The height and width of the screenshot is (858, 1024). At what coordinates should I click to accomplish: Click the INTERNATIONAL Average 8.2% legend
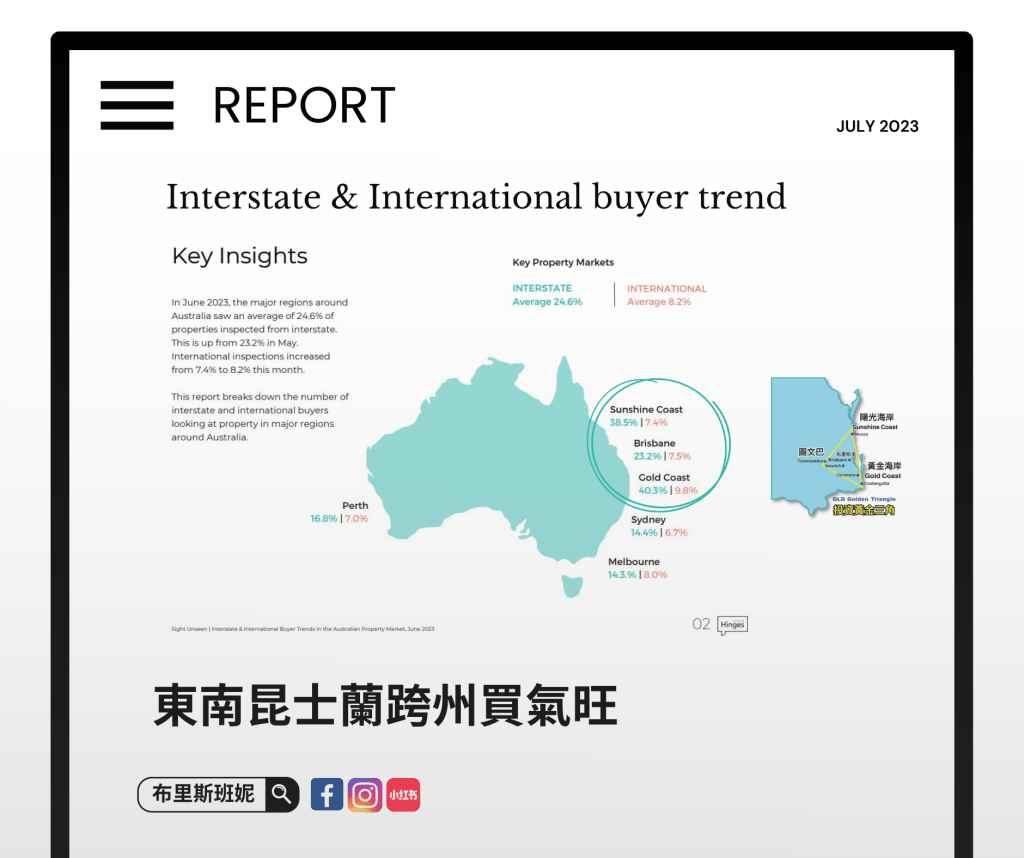[x=666, y=295]
